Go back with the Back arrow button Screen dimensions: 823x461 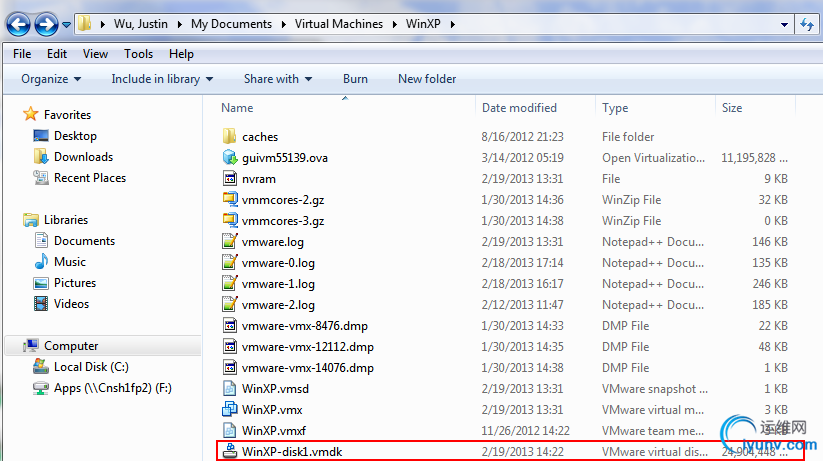[x=18, y=24]
